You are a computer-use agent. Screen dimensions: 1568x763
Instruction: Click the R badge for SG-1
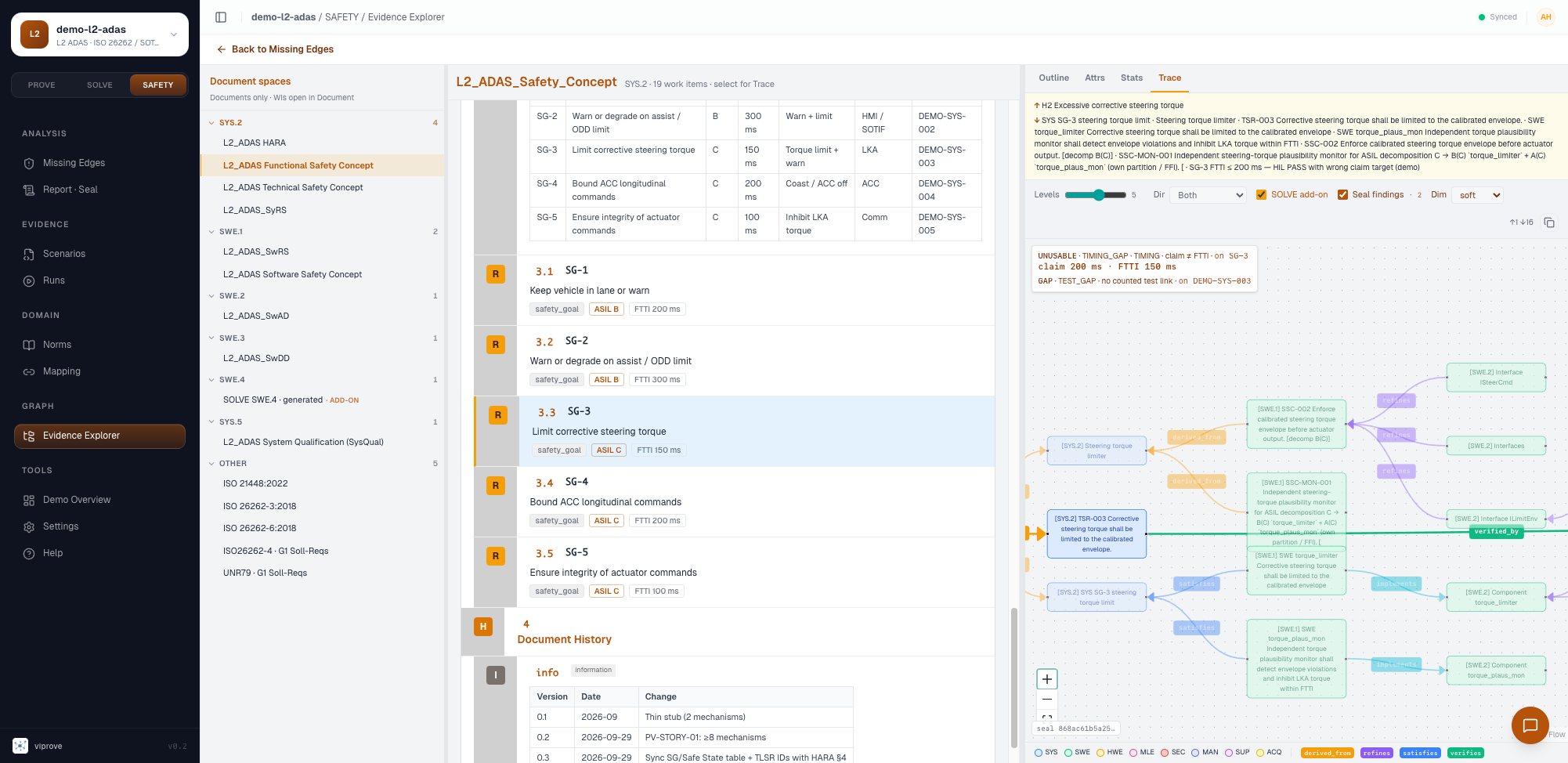point(495,274)
